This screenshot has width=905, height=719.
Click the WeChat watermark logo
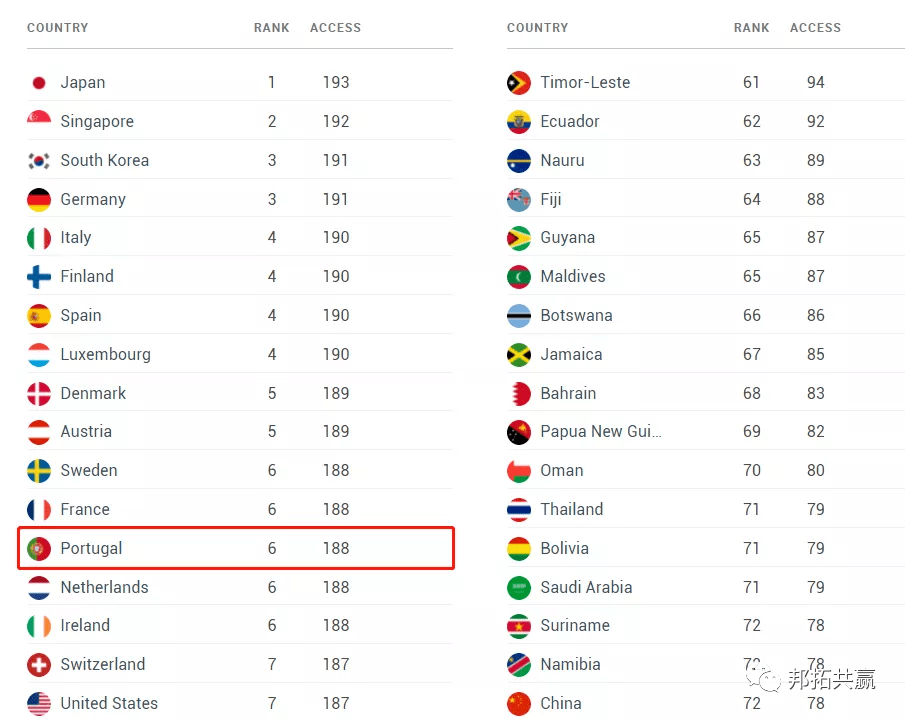pyautogui.click(x=770, y=681)
